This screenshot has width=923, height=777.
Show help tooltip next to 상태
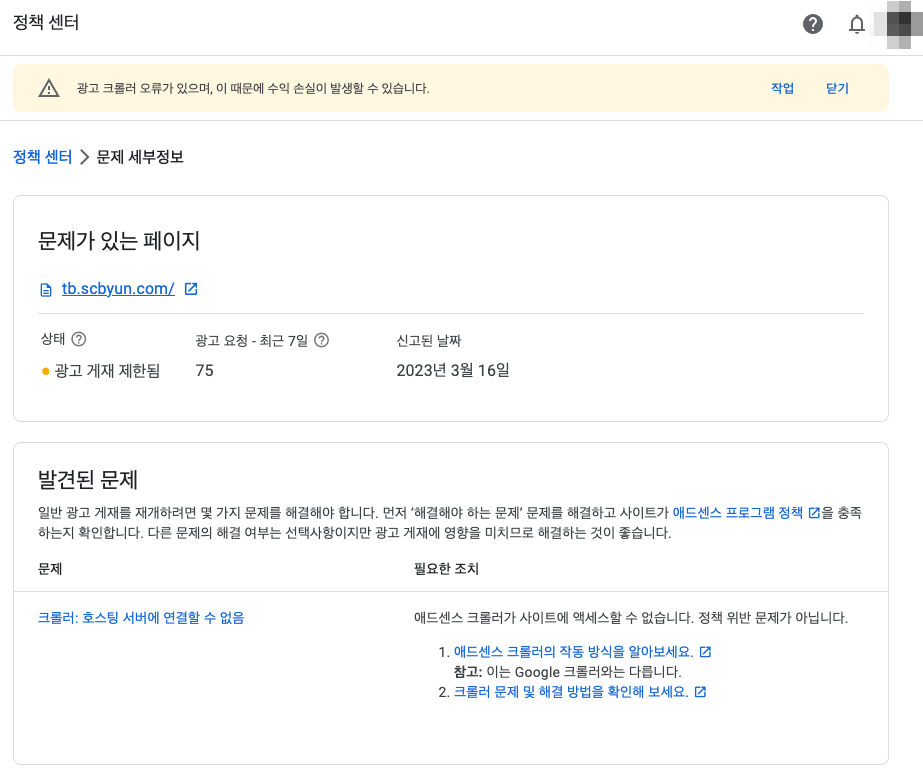[79, 339]
